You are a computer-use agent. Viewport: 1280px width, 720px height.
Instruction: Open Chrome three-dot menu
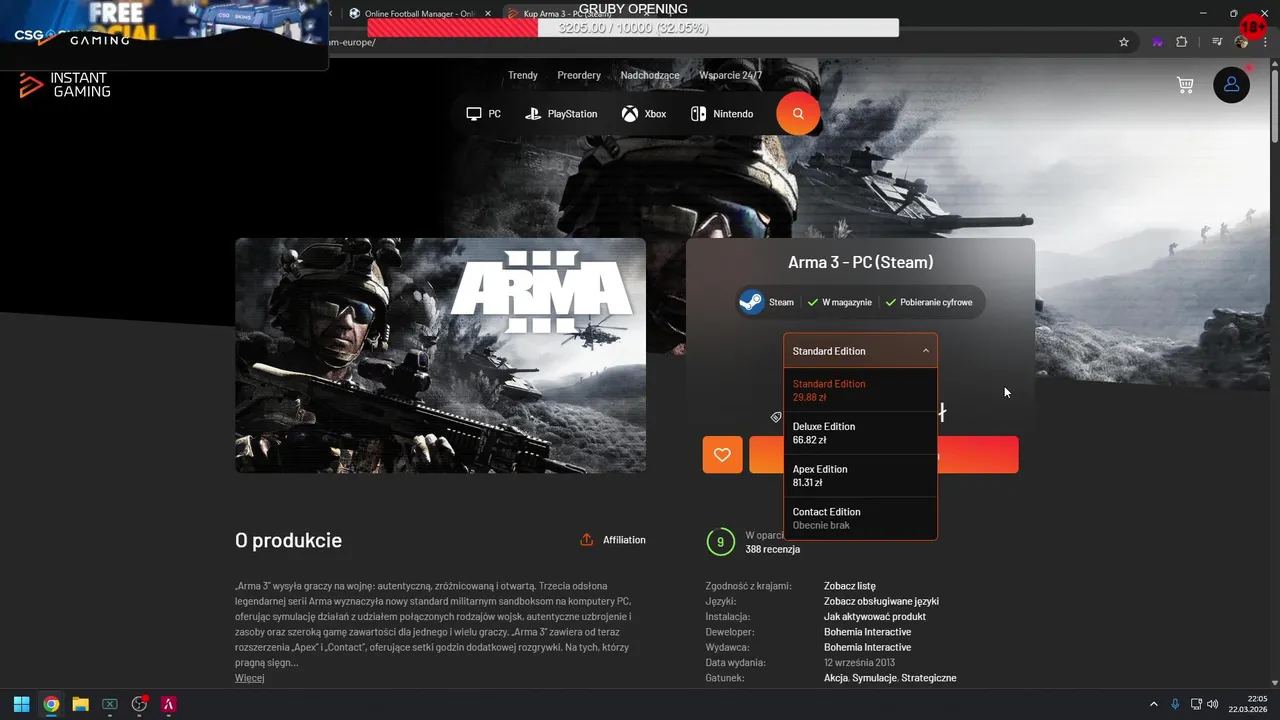[x=1266, y=42]
